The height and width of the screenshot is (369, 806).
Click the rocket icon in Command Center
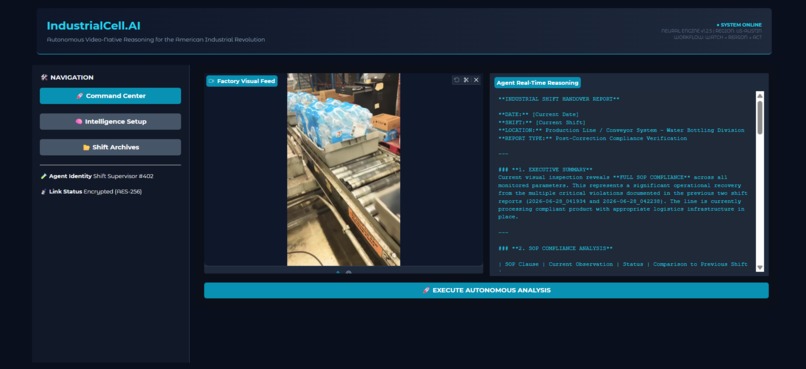80,96
